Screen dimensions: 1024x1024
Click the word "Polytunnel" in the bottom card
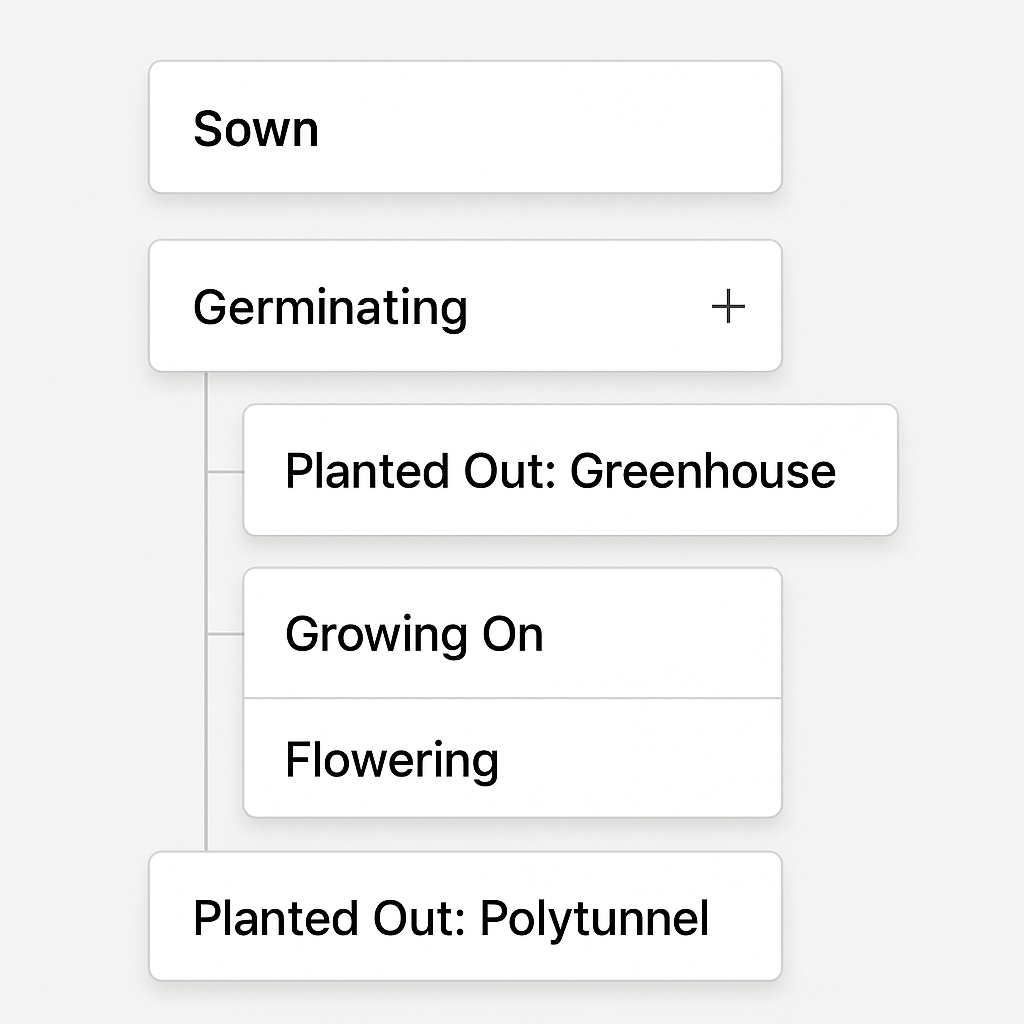(x=594, y=920)
